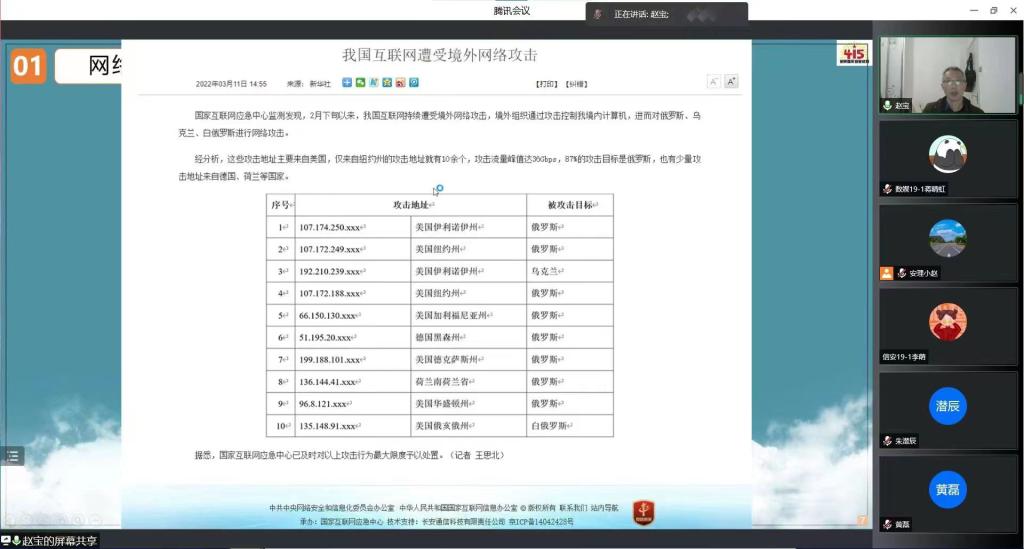Screen dimensions: 1024x549
Task: Click the decrease font size A- icon
Action: pos(714,82)
